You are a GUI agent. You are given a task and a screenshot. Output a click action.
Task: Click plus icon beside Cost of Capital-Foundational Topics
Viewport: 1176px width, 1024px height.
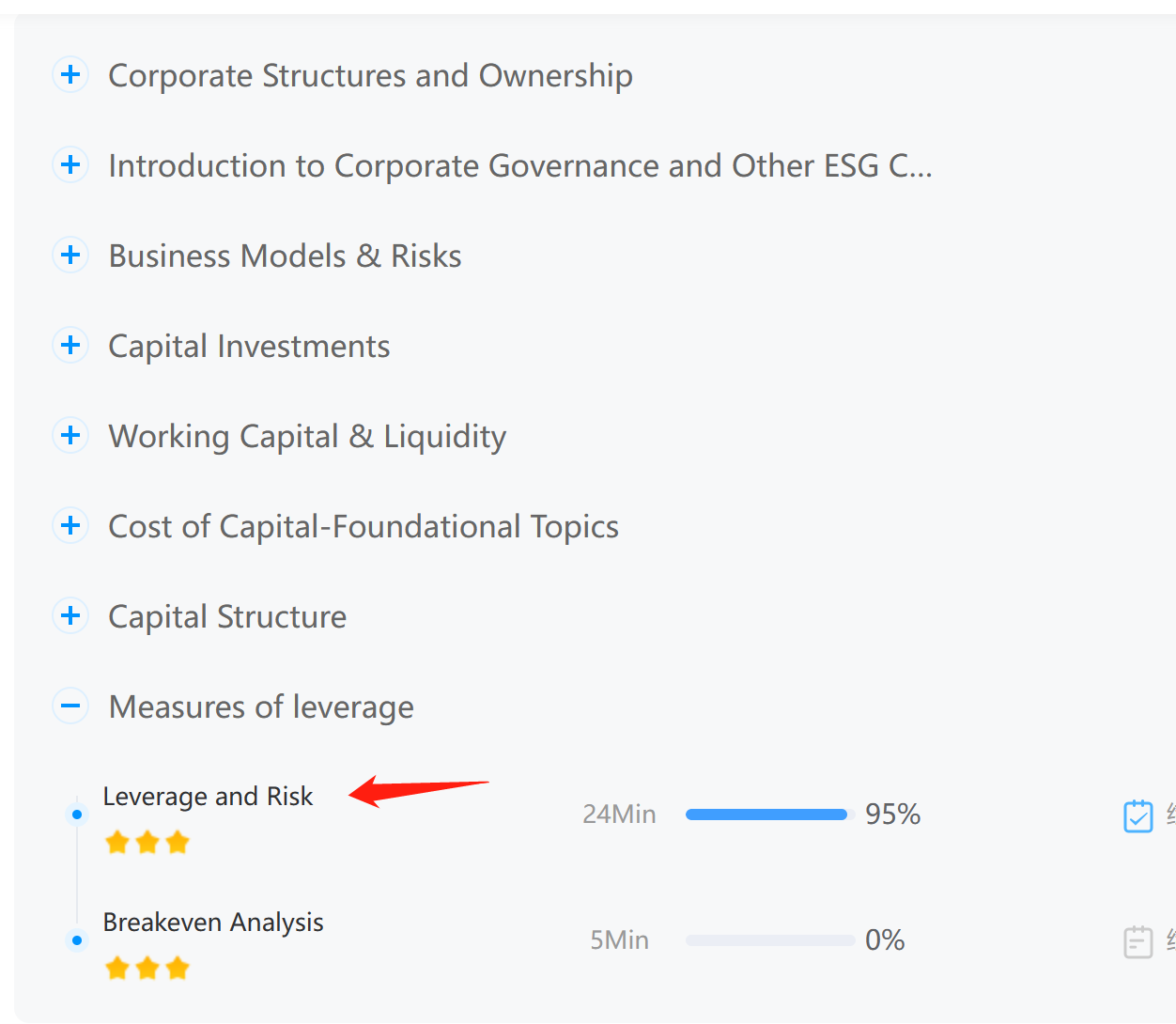(70, 525)
